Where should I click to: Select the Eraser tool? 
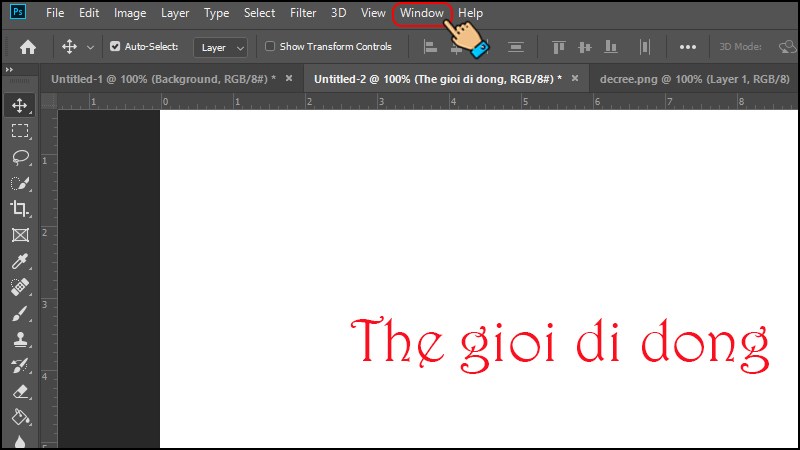tap(20, 391)
